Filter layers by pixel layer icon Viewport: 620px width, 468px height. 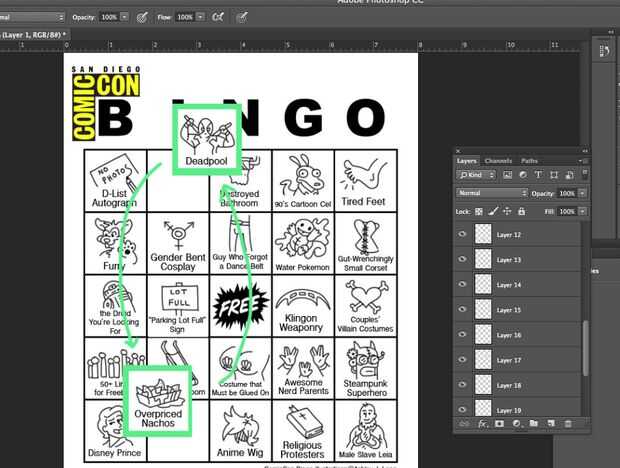point(507,175)
